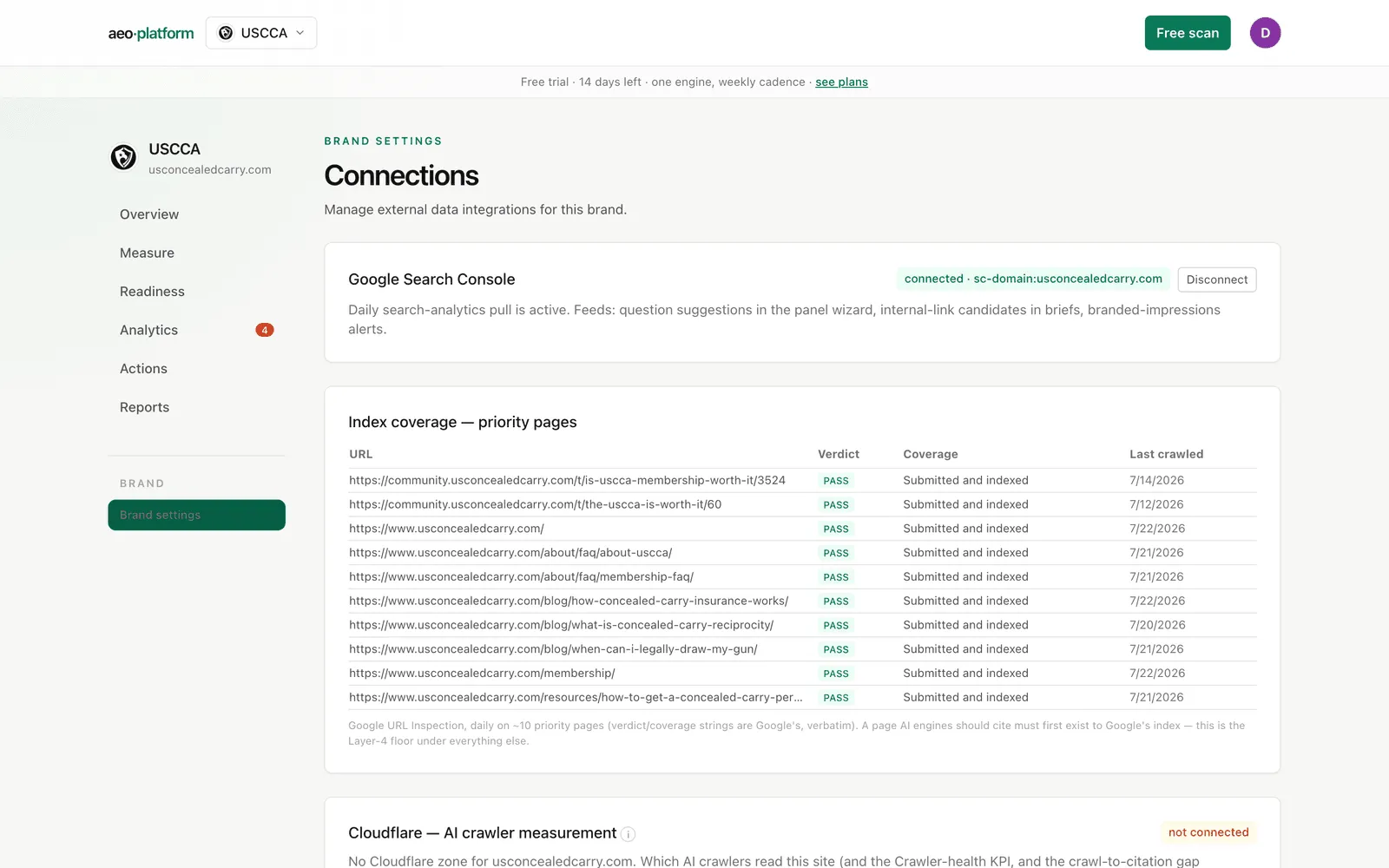Click the Verdict column header
The height and width of the screenshot is (868, 1389).
click(838, 454)
